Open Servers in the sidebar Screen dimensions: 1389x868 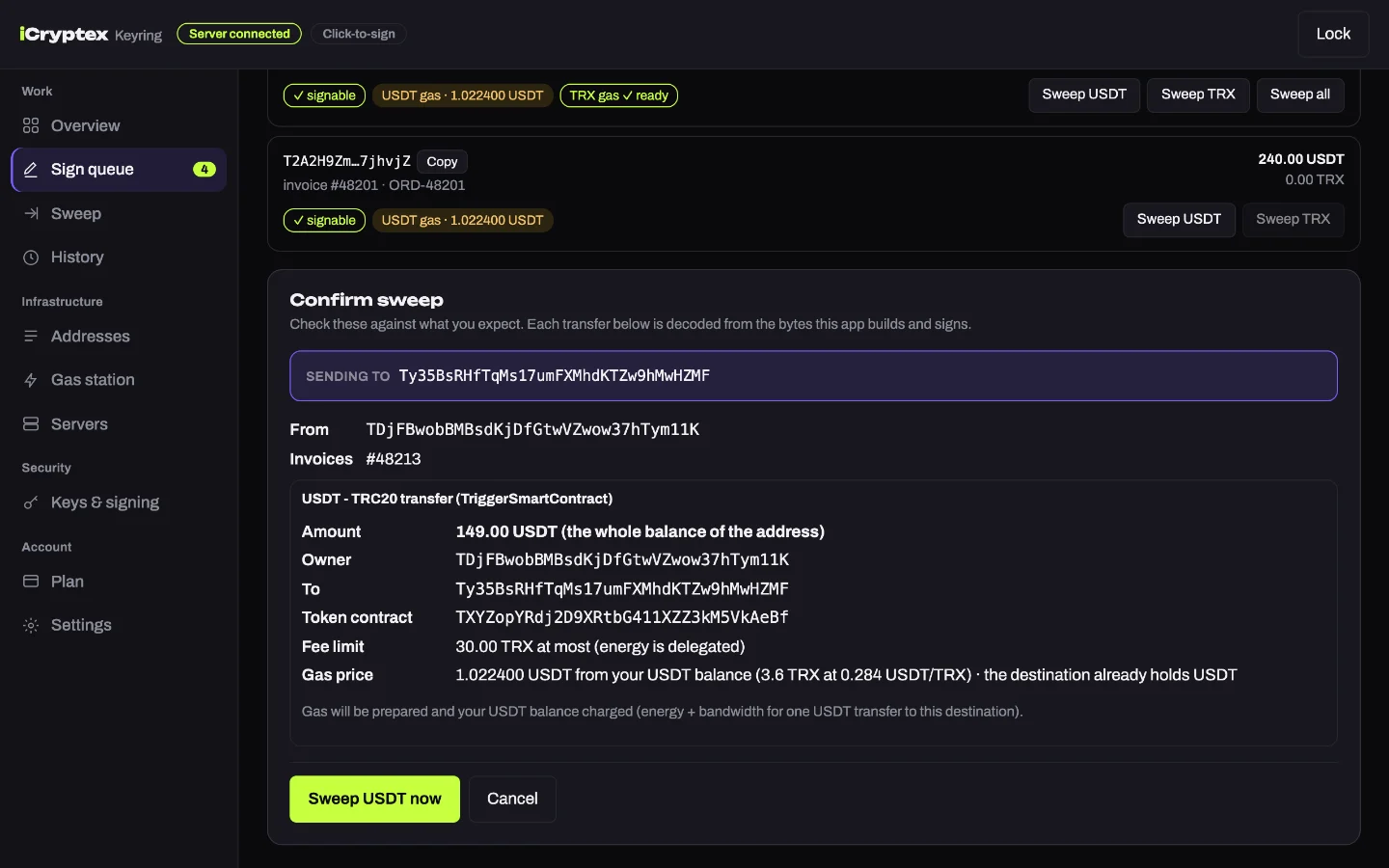(x=119, y=423)
